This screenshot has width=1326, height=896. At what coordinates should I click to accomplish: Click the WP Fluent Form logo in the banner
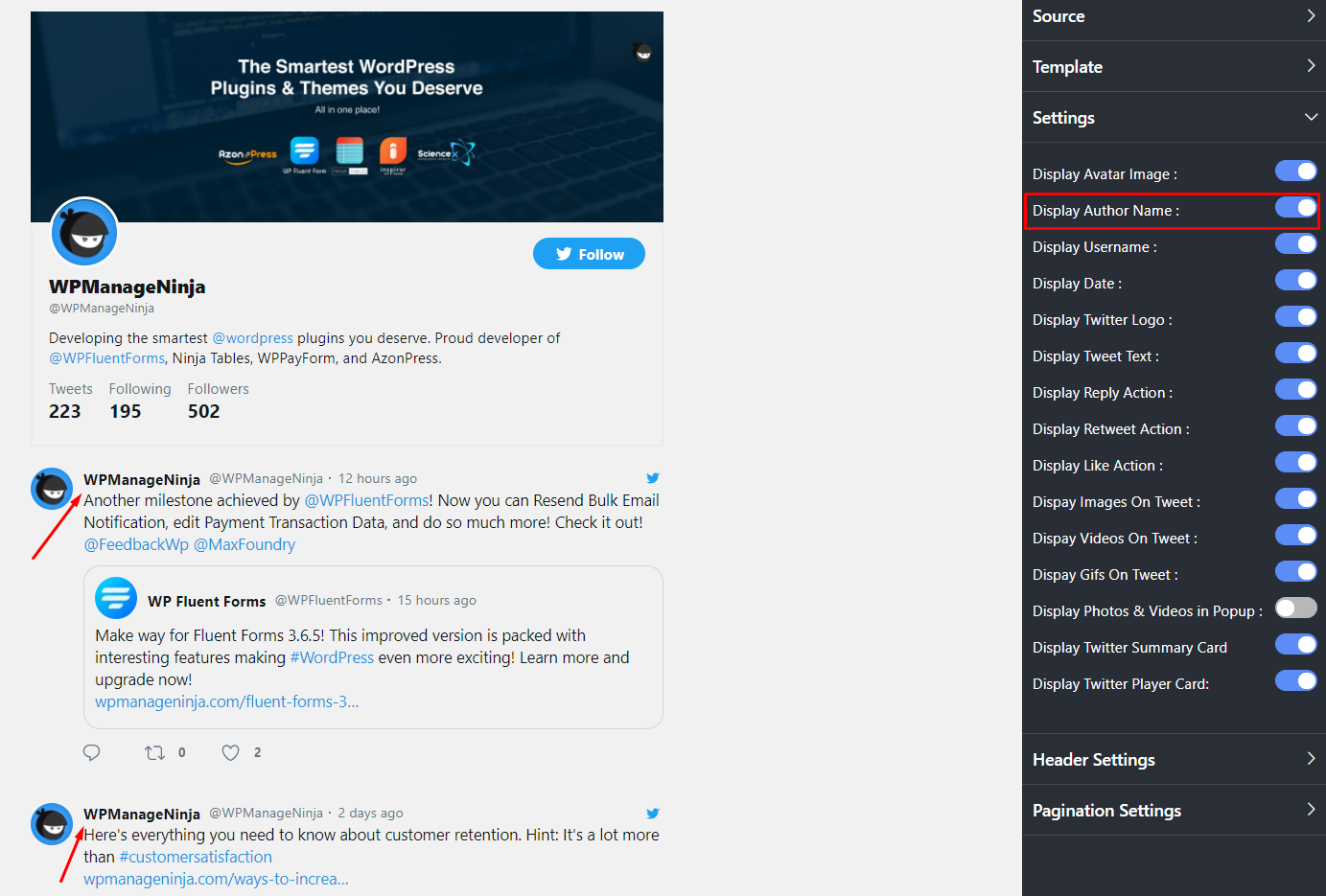(304, 155)
